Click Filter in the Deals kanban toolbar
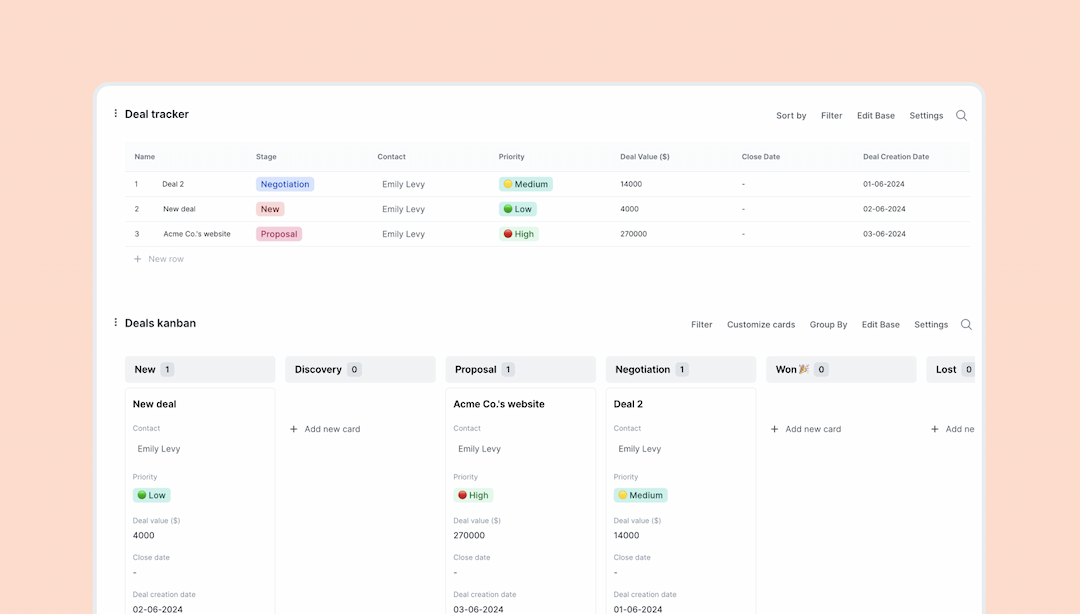1080x614 pixels. coord(701,324)
